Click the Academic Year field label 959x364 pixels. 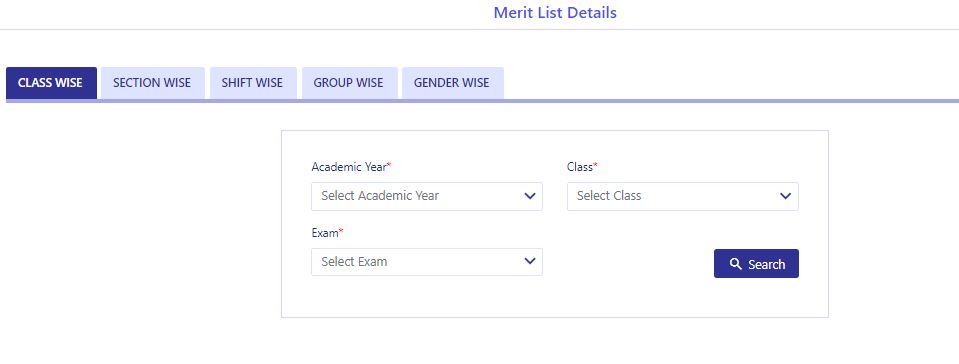point(349,166)
